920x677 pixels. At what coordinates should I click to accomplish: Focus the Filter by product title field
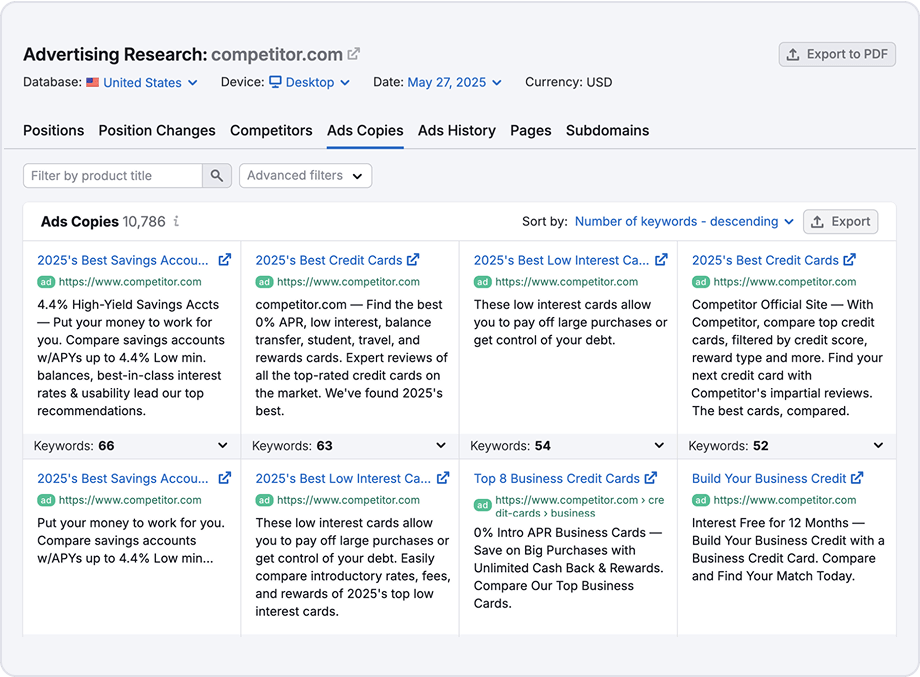[x=113, y=176]
